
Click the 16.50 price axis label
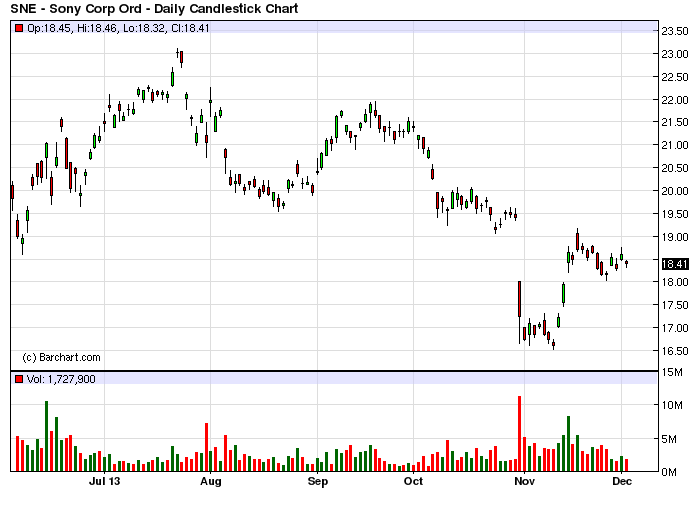coord(675,351)
